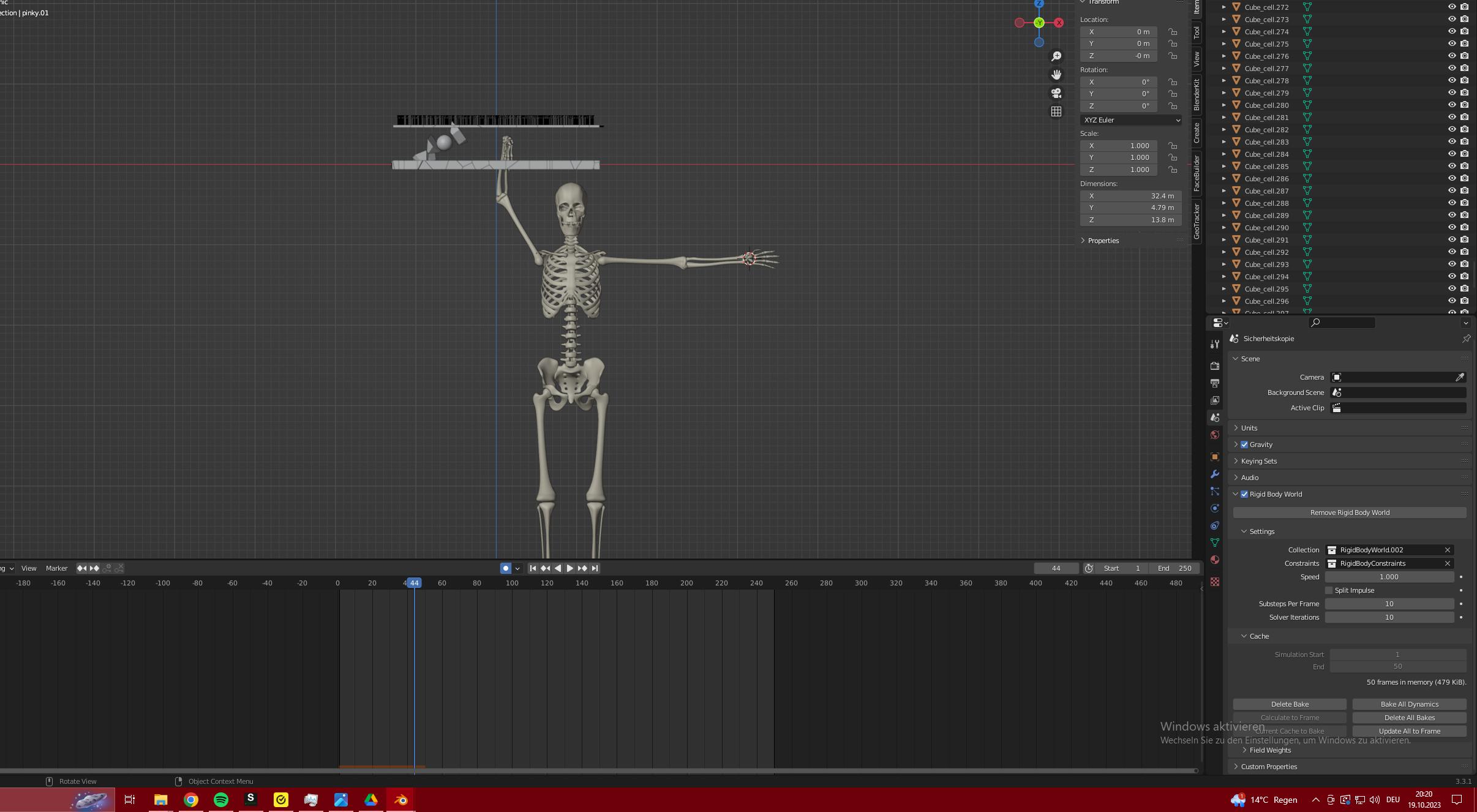Open the Output Properties printer icon
Viewport: 1477px width, 812px height.
pos(1215,382)
